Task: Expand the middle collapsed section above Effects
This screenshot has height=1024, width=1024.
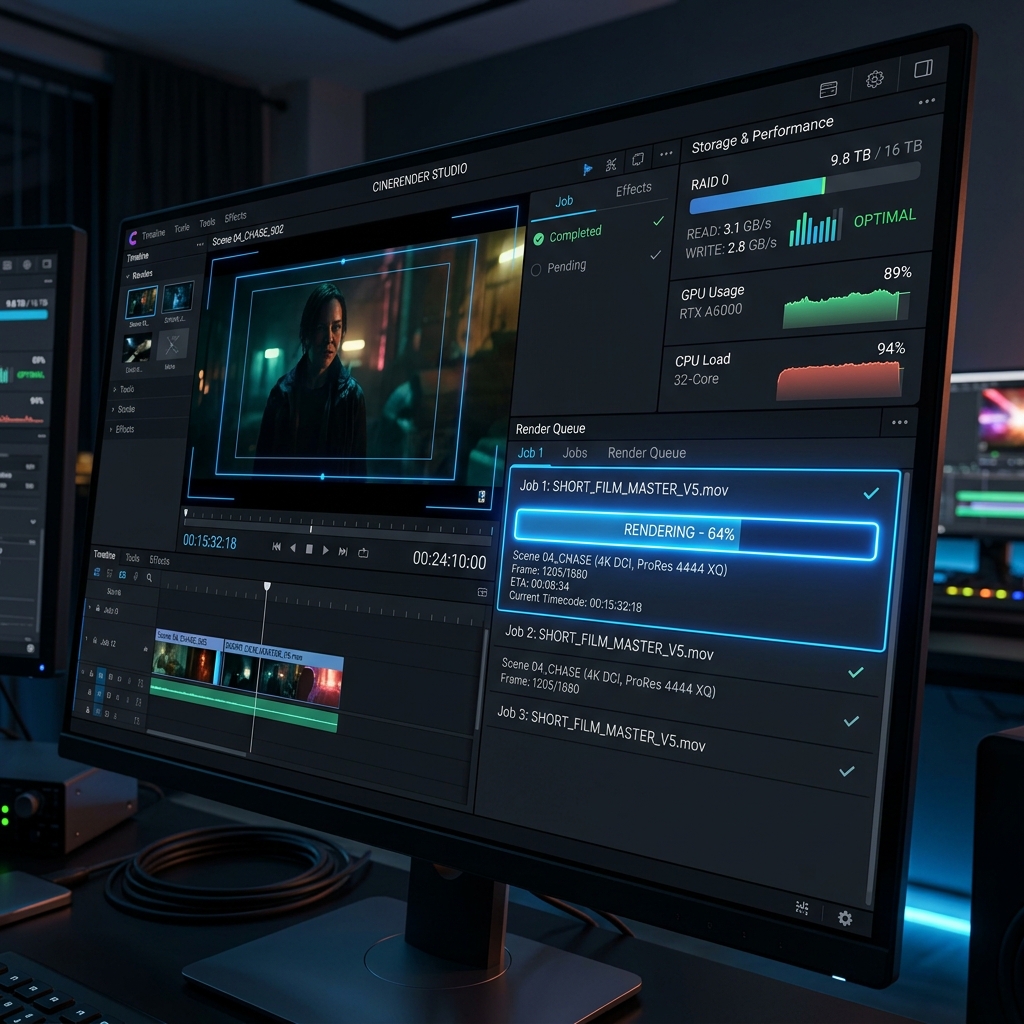Action: [x=123, y=409]
